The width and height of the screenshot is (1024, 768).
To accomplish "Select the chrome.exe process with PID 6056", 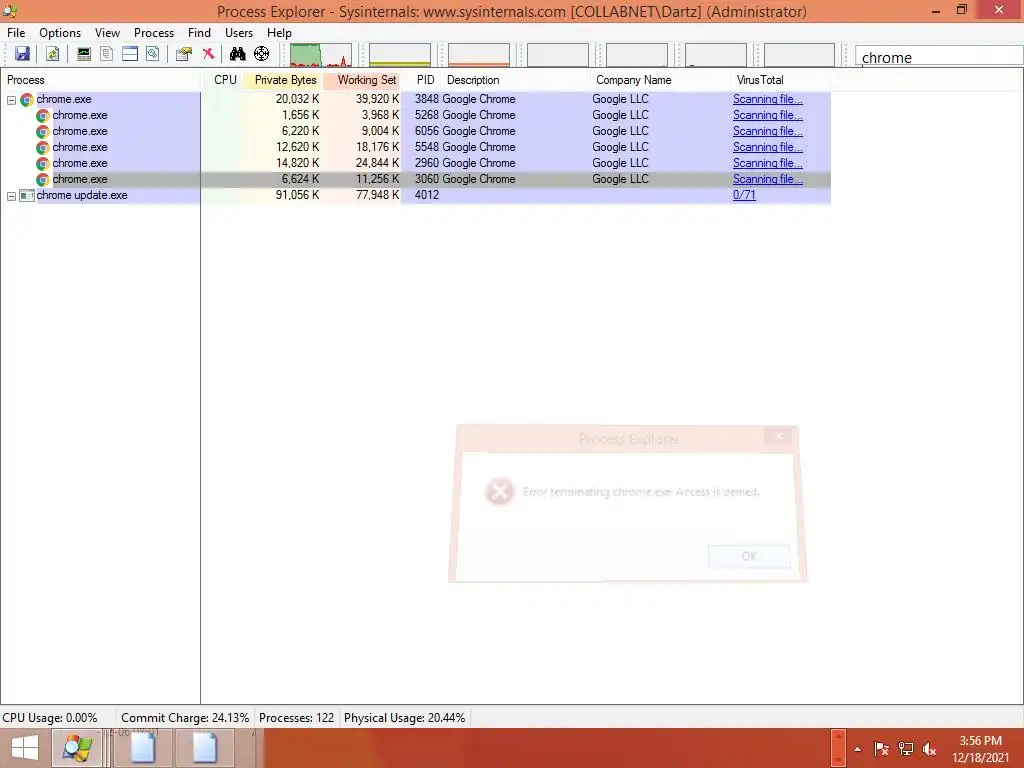I will (415, 131).
